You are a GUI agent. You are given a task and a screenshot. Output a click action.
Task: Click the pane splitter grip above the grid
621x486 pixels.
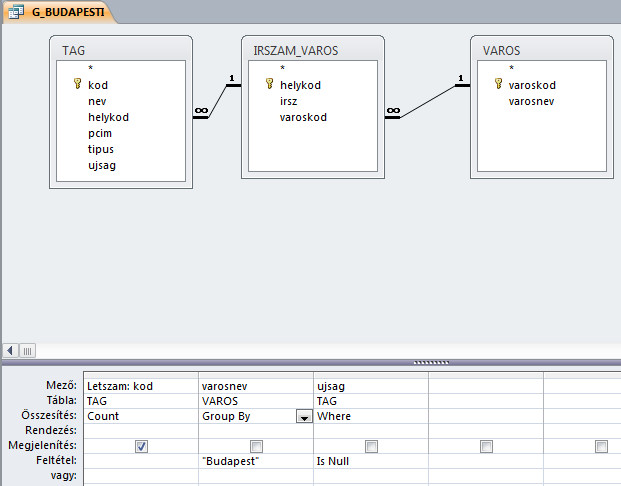[x=430, y=363]
